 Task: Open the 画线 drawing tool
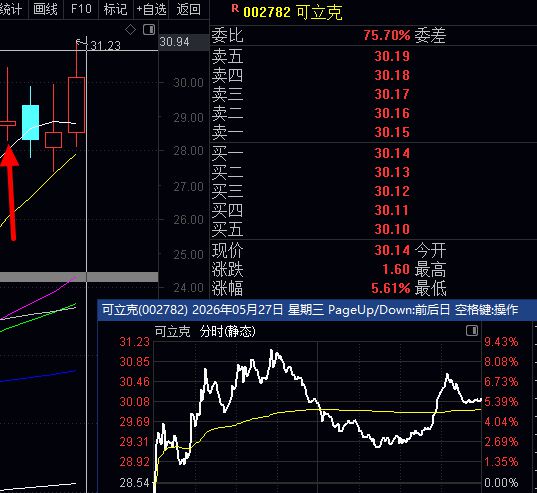[45, 9]
